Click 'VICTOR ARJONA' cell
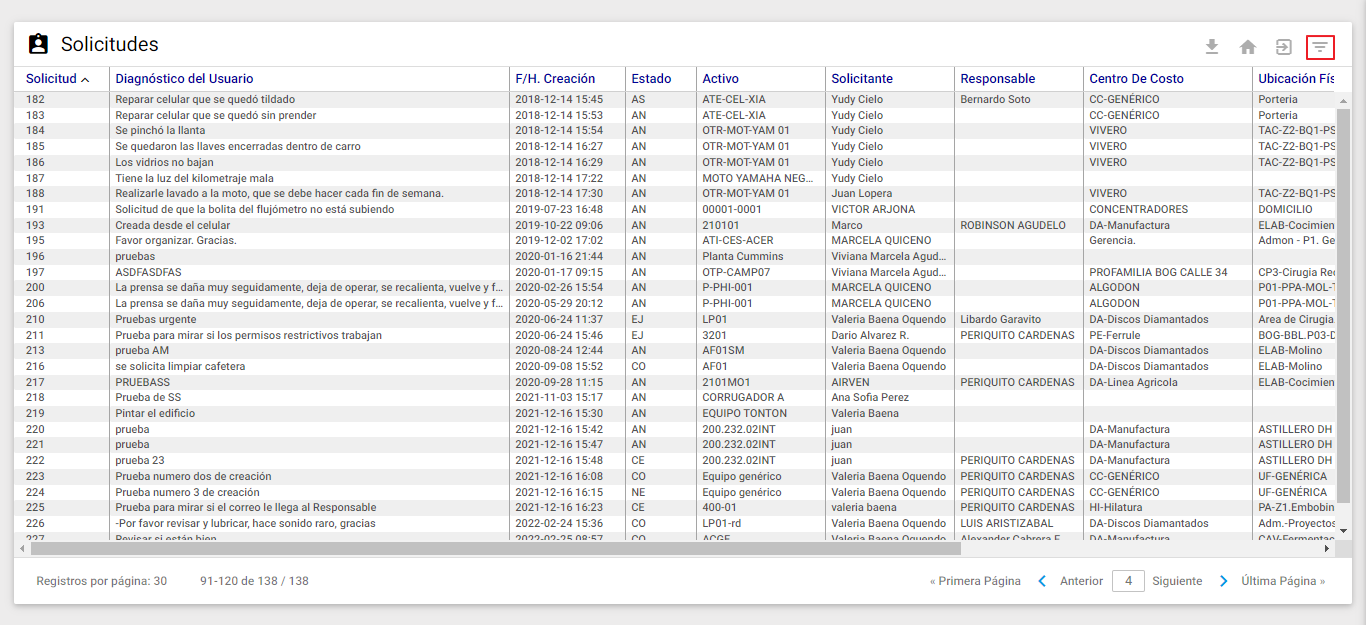The image size is (1366, 625). point(873,209)
